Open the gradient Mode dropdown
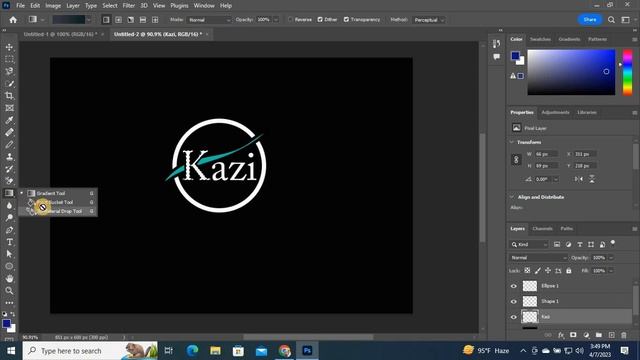 click(x=209, y=20)
